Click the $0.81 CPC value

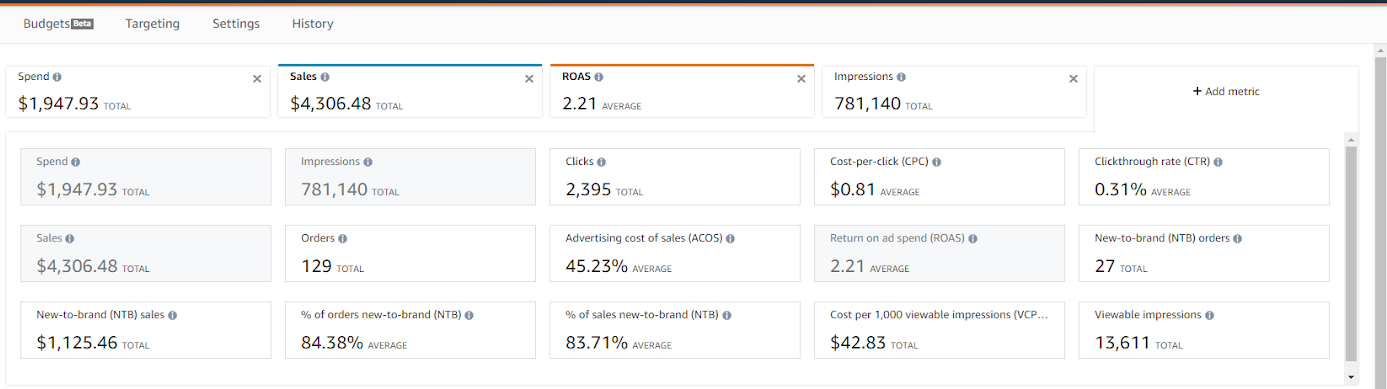pos(853,190)
